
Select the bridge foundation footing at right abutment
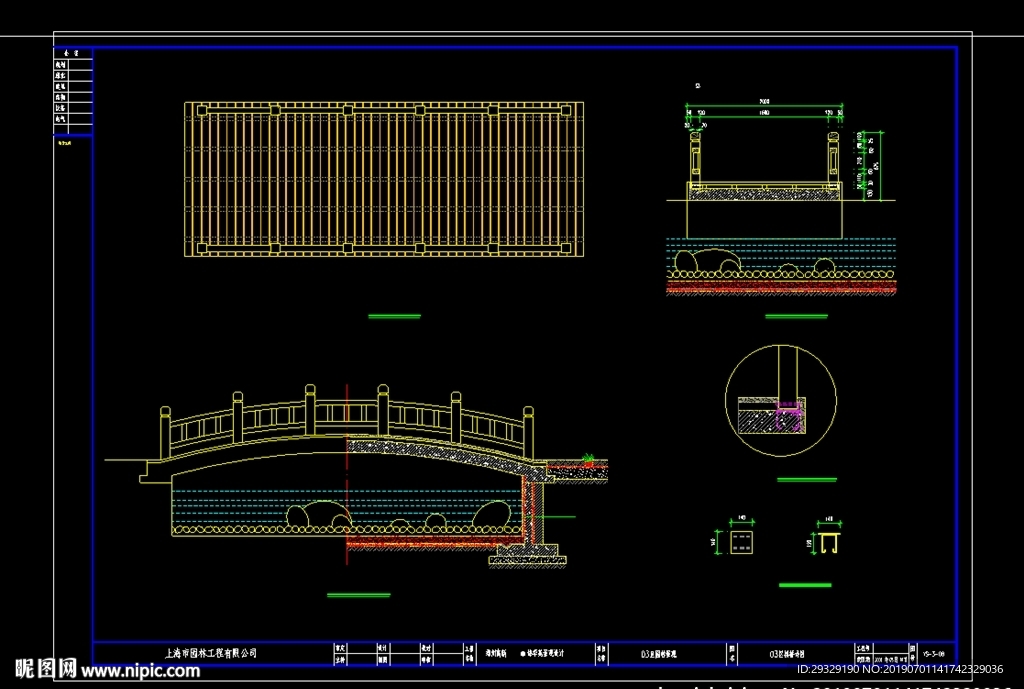click(527, 552)
